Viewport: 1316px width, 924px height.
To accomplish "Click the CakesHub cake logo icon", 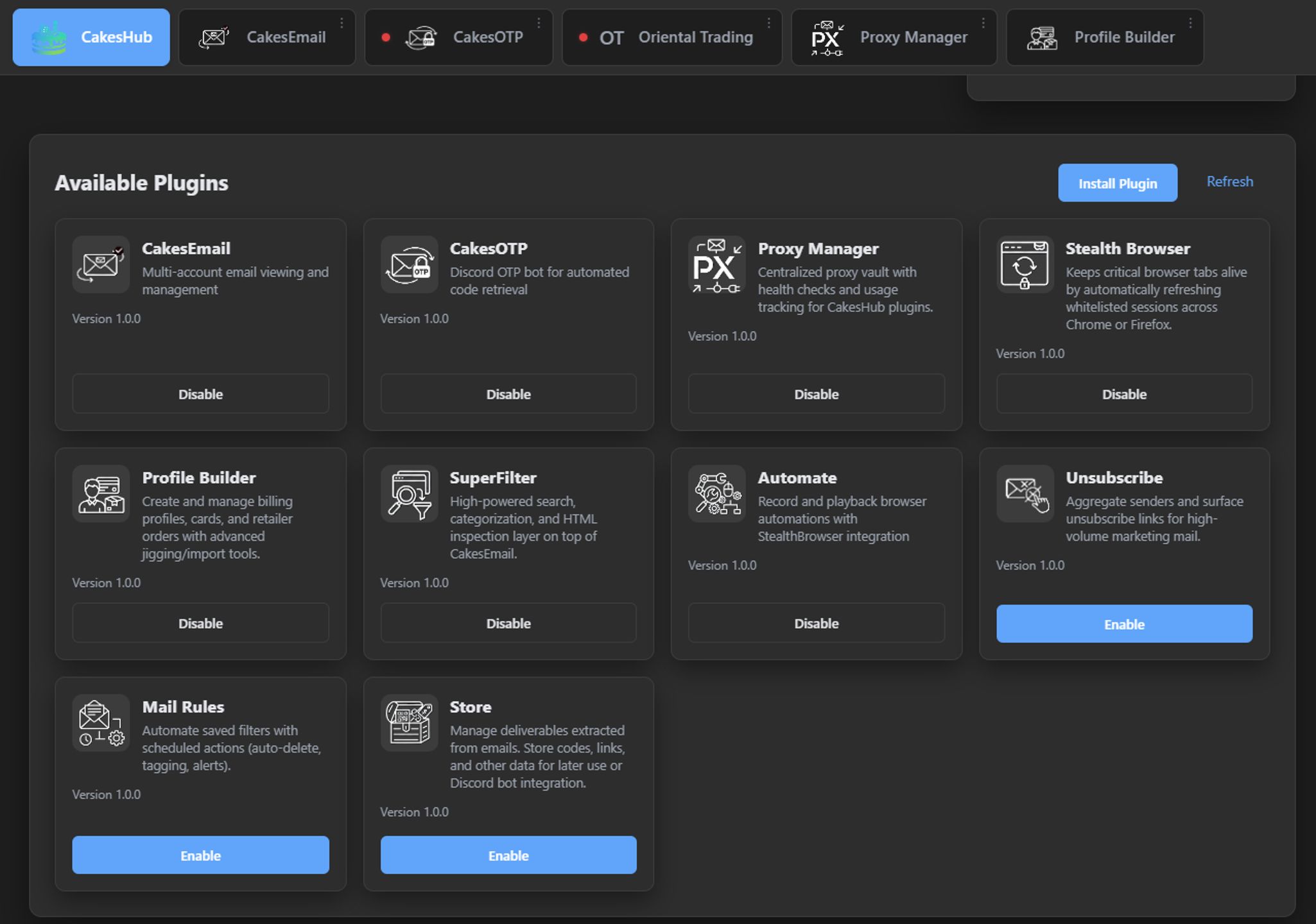I will point(49,38).
